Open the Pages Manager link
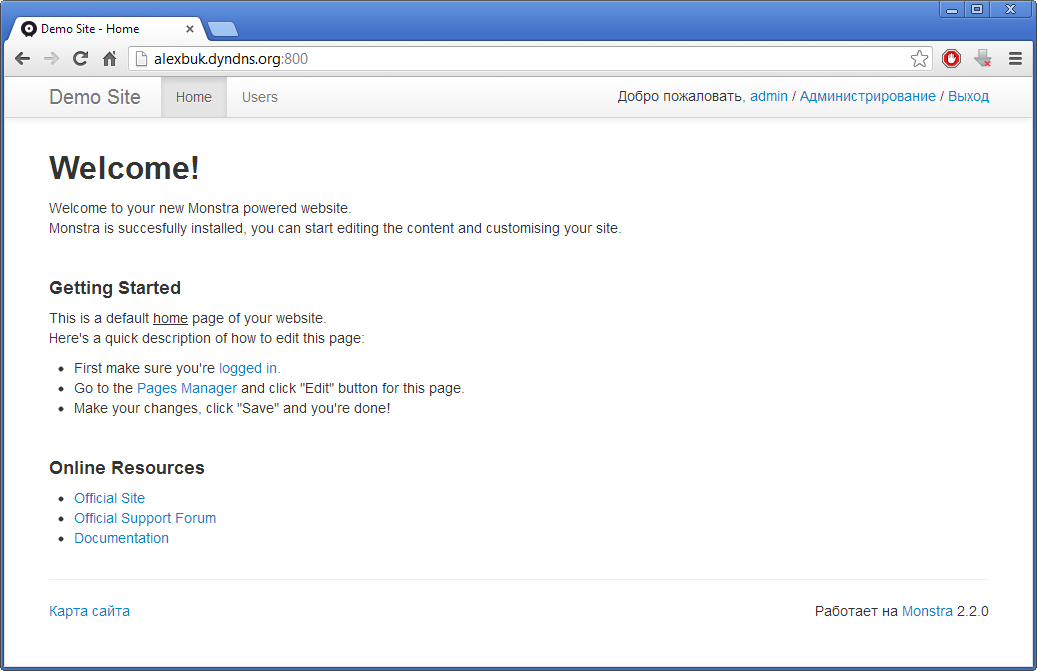Screen dimensions: 1037x671 point(187,388)
